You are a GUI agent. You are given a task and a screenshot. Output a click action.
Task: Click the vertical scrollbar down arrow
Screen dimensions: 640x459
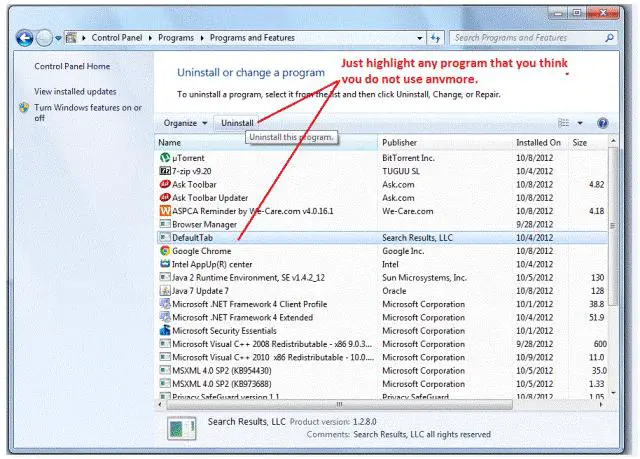click(x=613, y=392)
